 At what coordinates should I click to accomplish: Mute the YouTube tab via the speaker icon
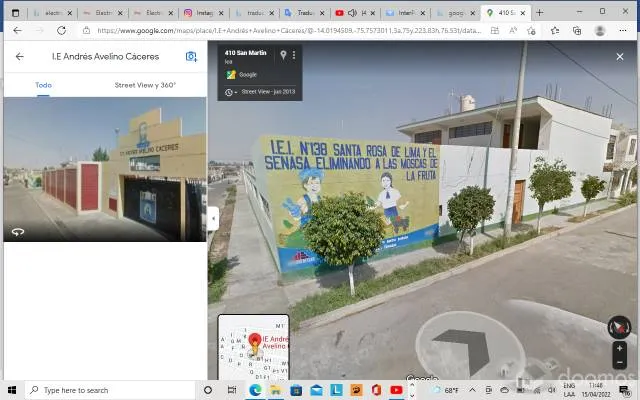tap(352, 13)
